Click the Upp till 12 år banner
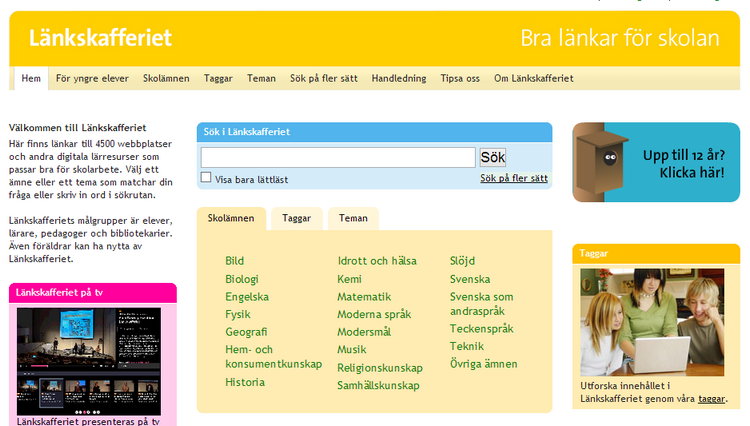The width and height of the screenshot is (750, 426). tap(656, 162)
